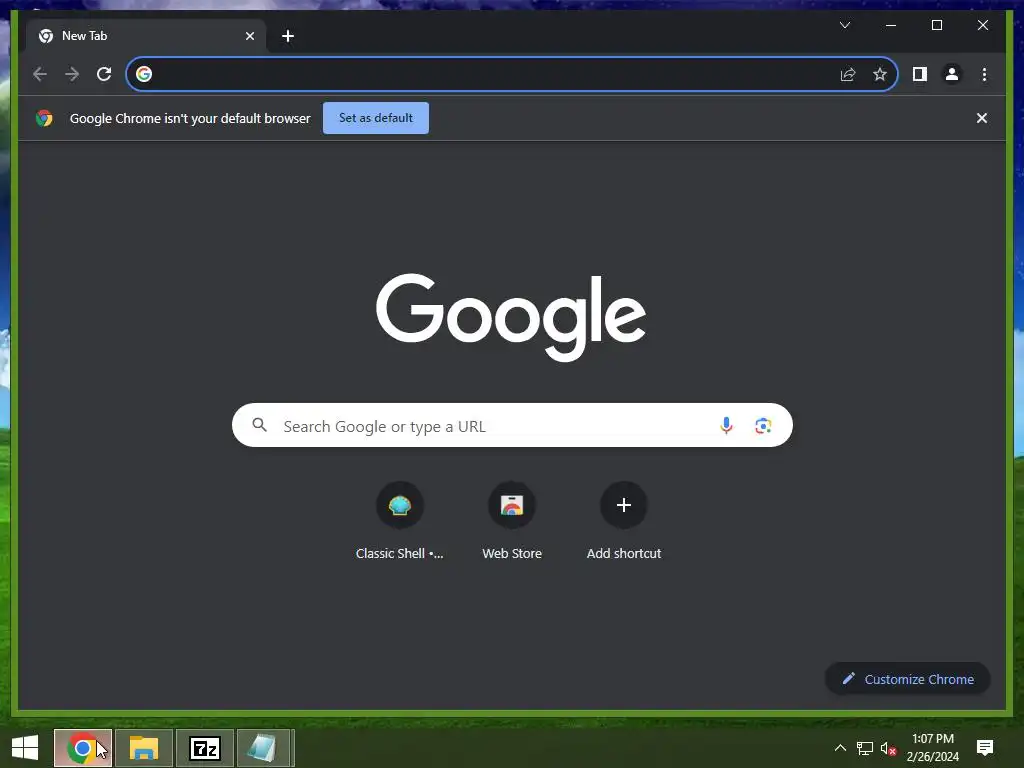Open the tab search chevron
This screenshot has height=768, width=1024.
[844, 25]
